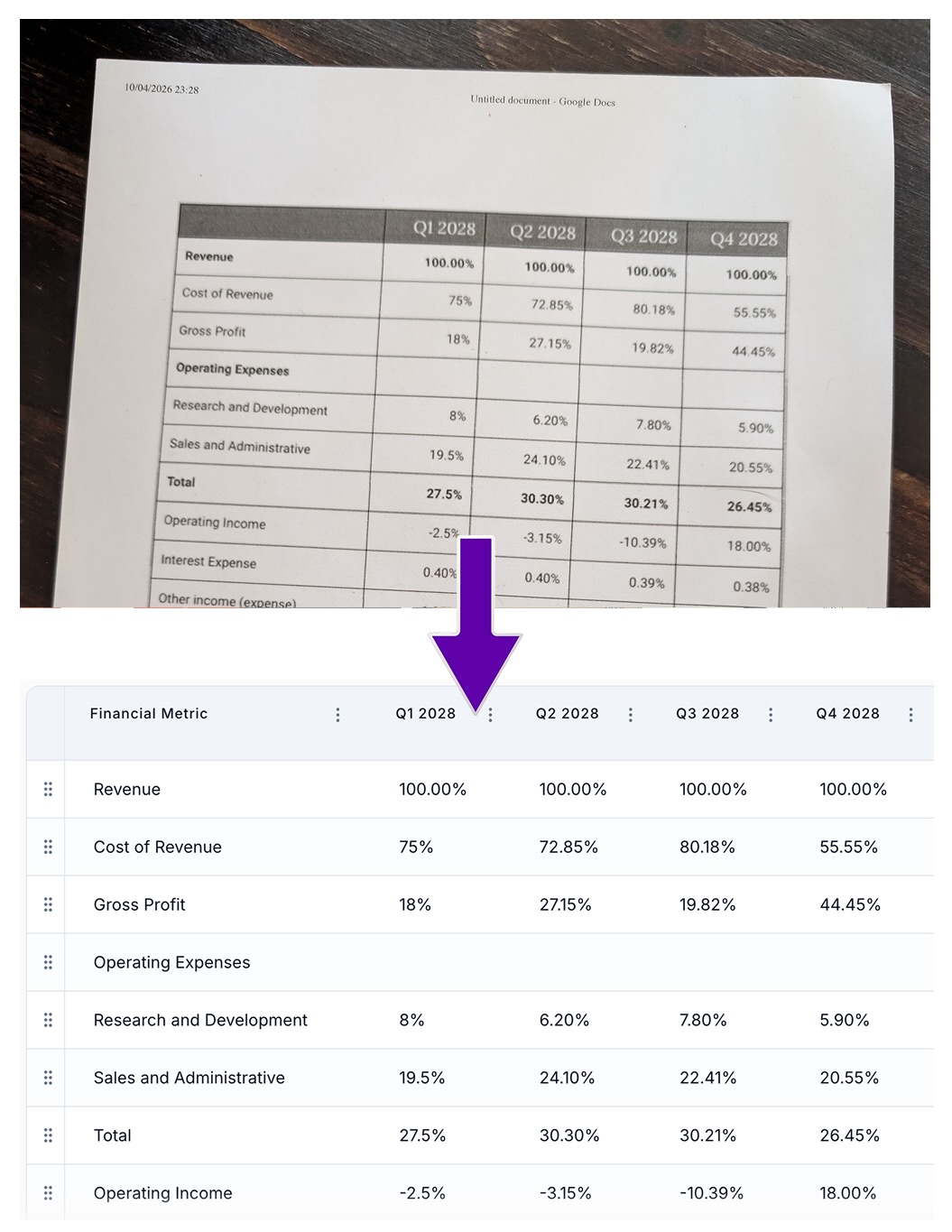Select the Research and Development row handle
952x1232 pixels.
[47, 1020]
